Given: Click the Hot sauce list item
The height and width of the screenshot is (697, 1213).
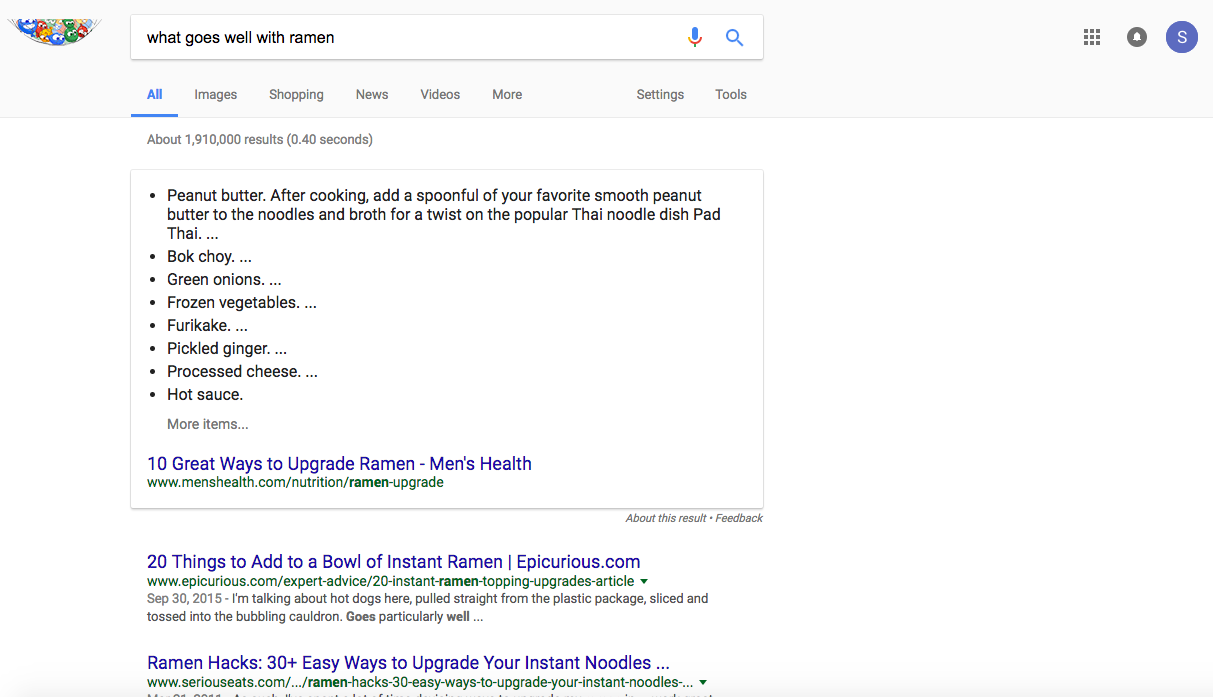Looking at the screenshot, I should (205, 395).
